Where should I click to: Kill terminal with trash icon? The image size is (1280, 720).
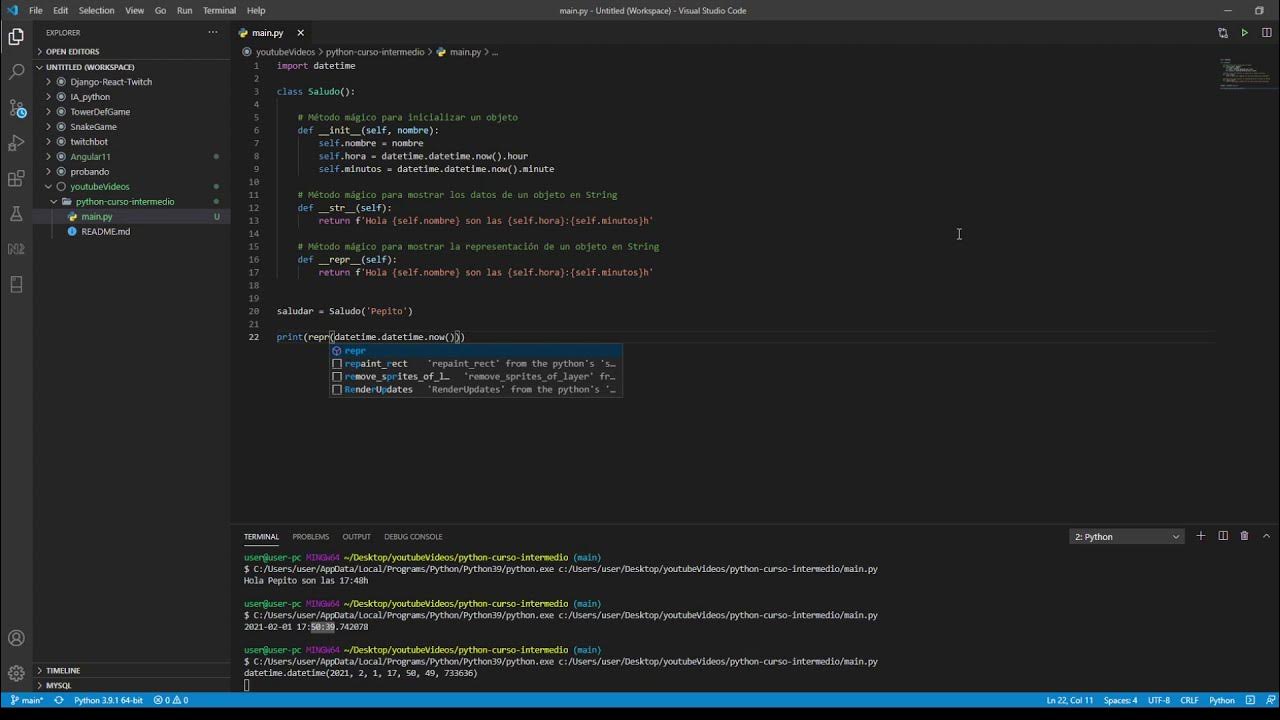[x=1245, y=536]
